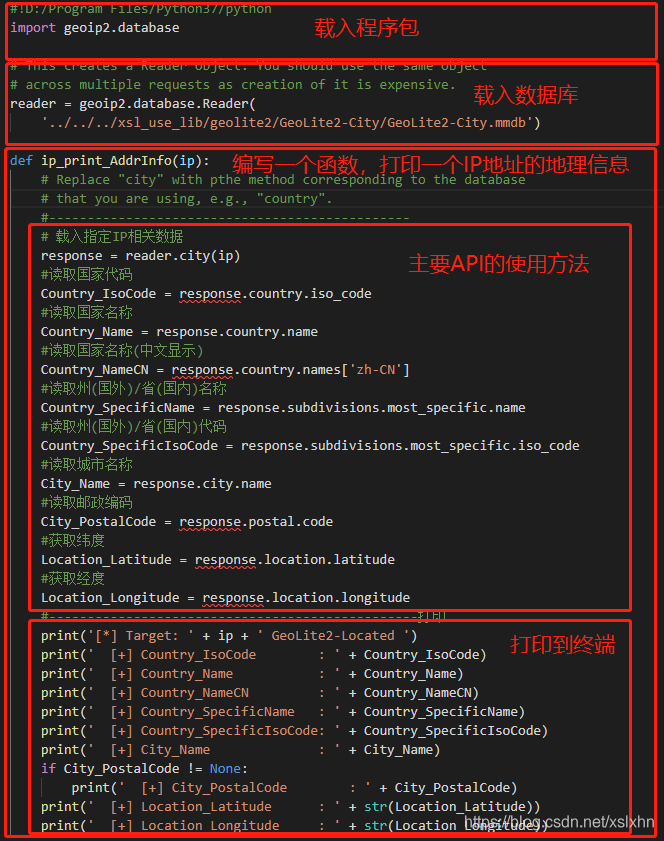Click the print statement outputting Country_SpecificName
The image size is (664, 841).
(283, 712)
